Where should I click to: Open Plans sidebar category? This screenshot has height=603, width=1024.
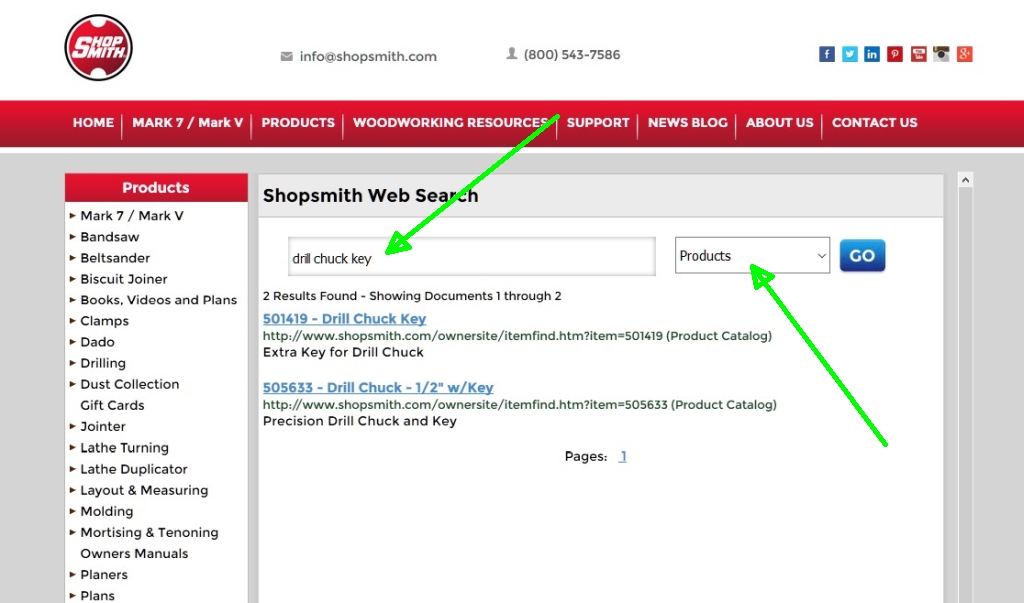click(97, 596)
